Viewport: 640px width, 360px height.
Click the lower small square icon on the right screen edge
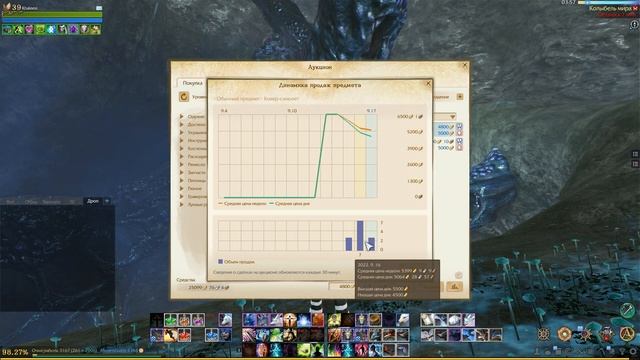point(635,164)
